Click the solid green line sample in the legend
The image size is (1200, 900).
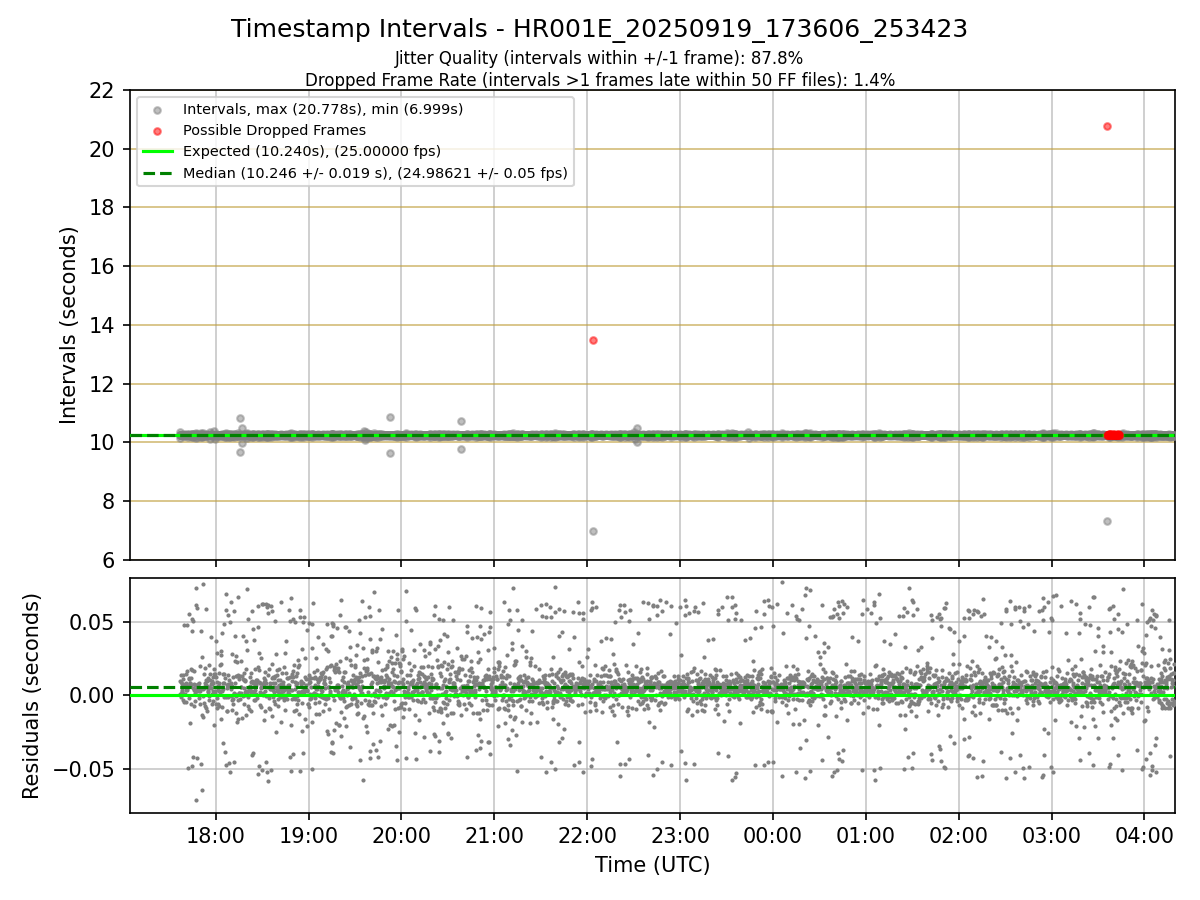pyautogui.click(x=157, y=152)
